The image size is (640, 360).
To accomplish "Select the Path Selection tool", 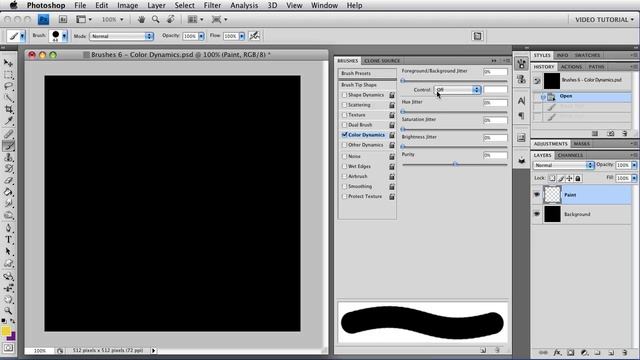I will click(x=8, y=251).
